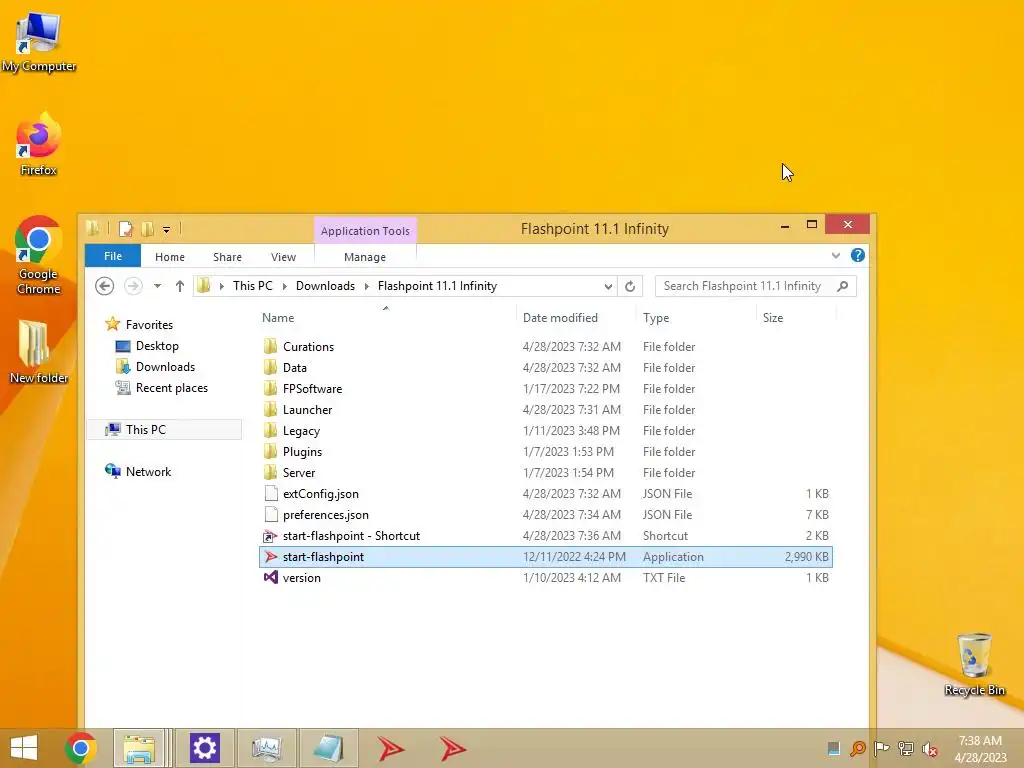The width and height of the screenshot is (1024, 768).
Task: Click the network tray icon
Action: click(x=905, y=749)
